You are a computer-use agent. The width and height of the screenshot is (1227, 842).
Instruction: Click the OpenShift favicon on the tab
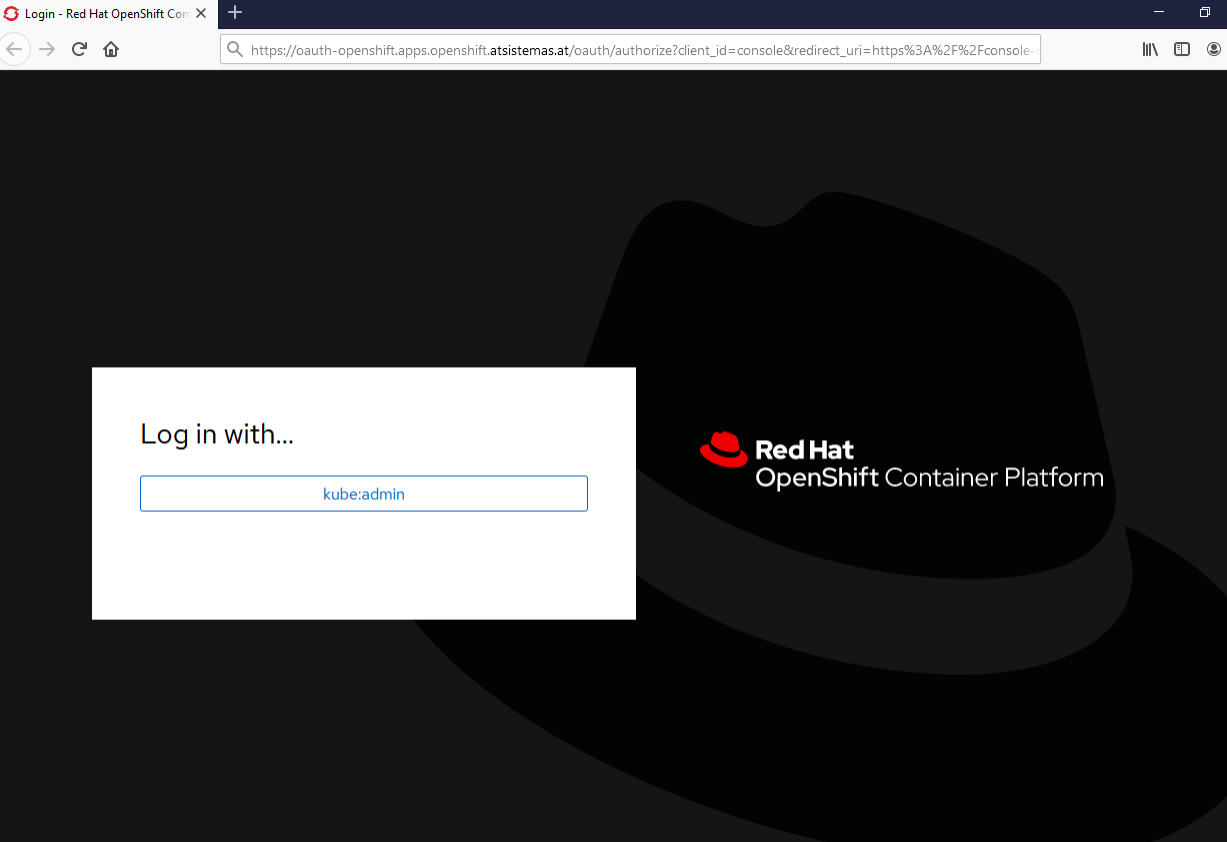pyautogui.click(x=12, y=14)
